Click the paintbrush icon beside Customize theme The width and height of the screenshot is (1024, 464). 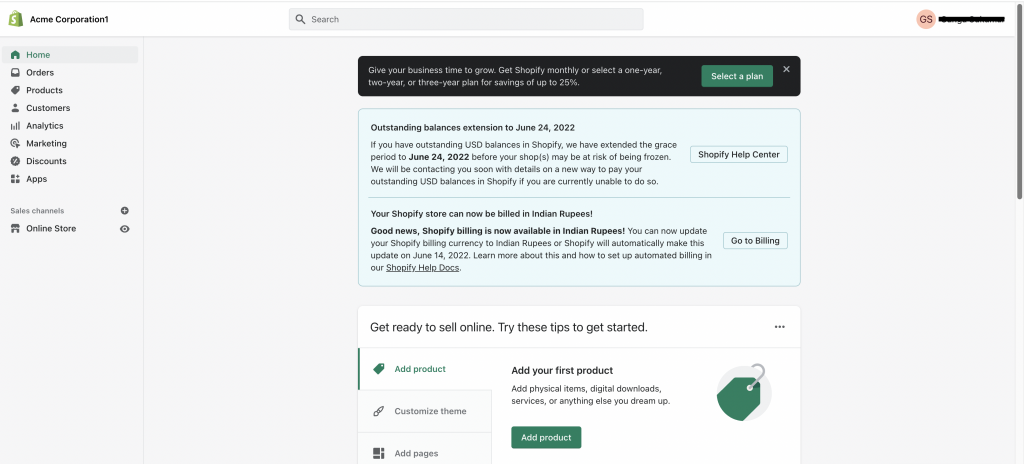tap(379, 411)
